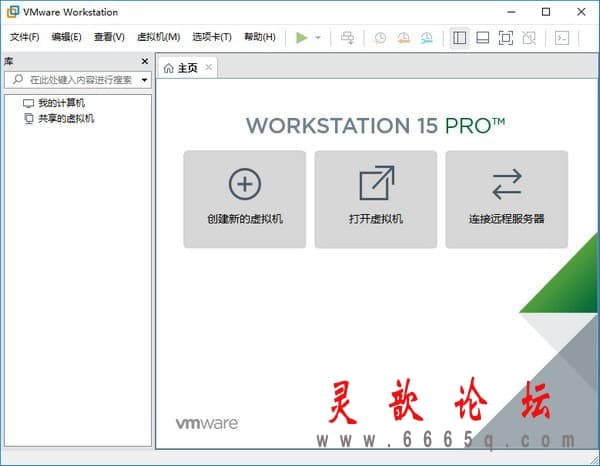This screenshot has height=466, width=600.
Task: Toggle the library sidebar view icon
Action: (459, 37)
